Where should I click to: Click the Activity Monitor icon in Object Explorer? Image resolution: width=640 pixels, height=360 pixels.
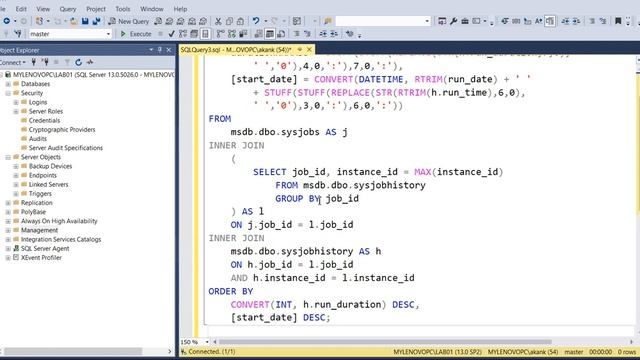pyautogui.click(x=90, y=62)
